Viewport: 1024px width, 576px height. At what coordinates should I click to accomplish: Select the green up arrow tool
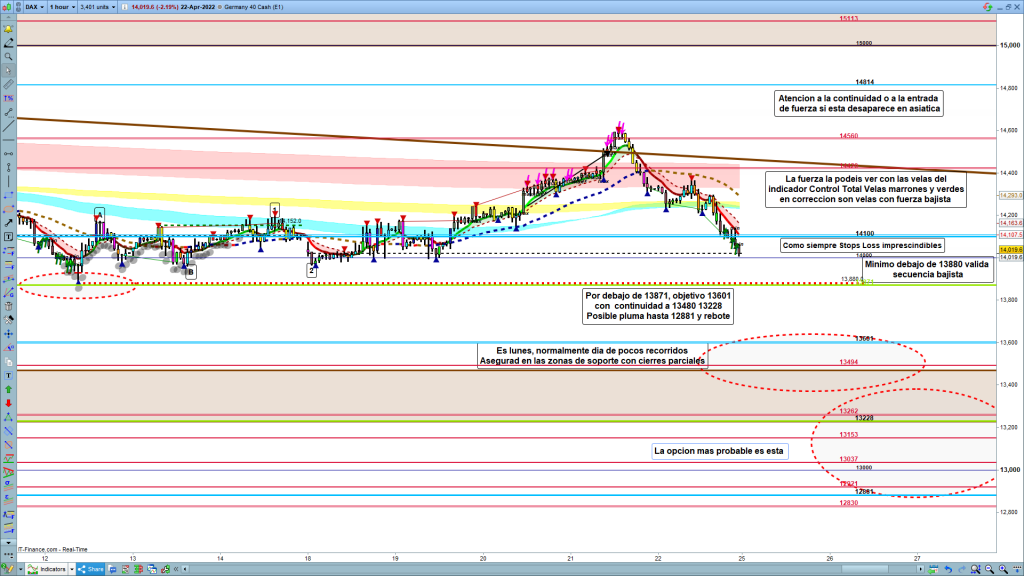8,388
